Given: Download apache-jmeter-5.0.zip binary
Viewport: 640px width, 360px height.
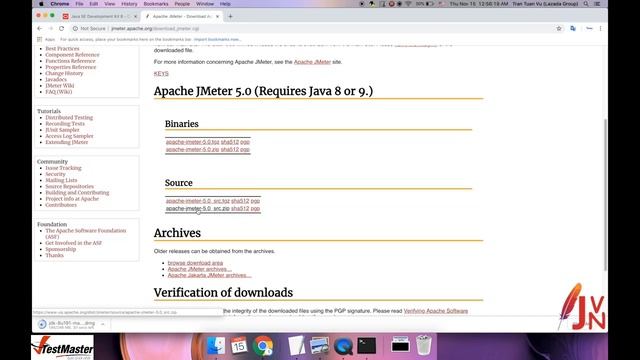Looking at the screenshot, I should point(192,149).
